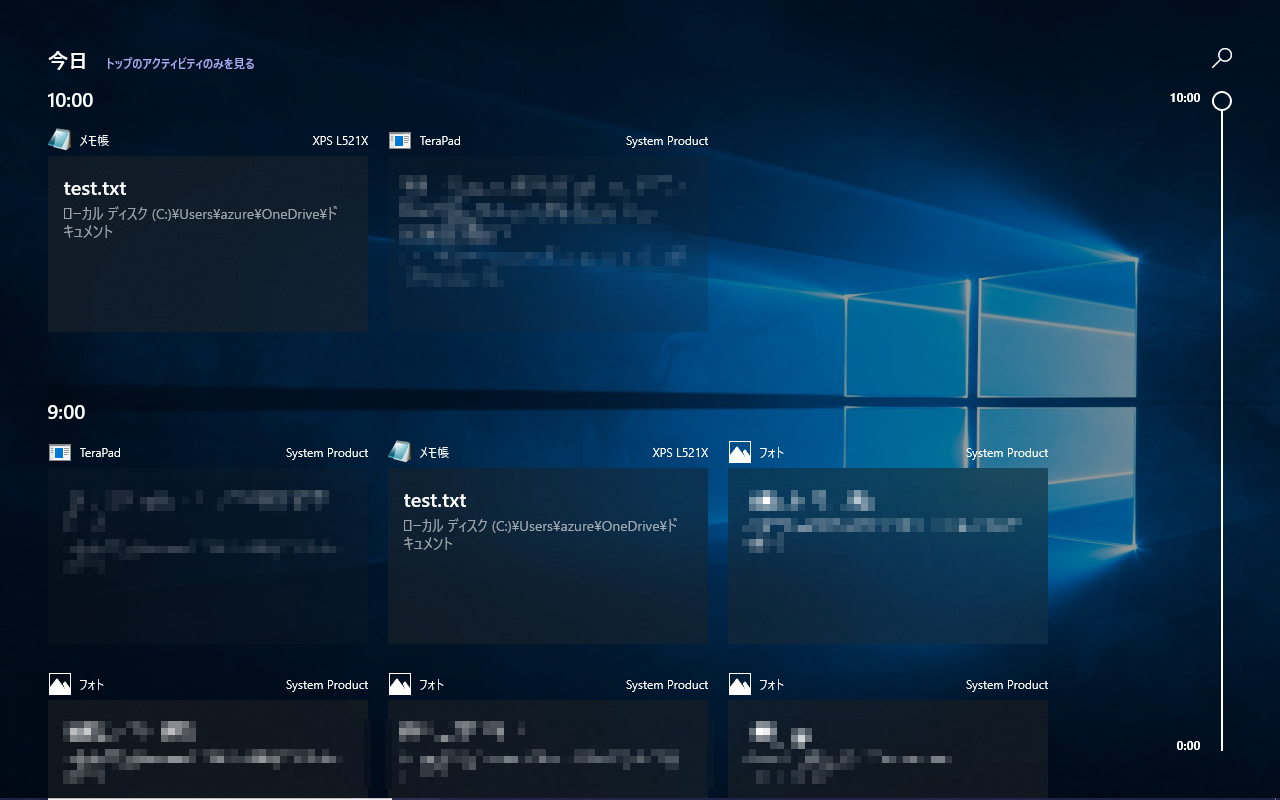This screenshot has width=1280, height=800.
Task: Click TeraPad app name under 9:00
Action: [100, 453]
